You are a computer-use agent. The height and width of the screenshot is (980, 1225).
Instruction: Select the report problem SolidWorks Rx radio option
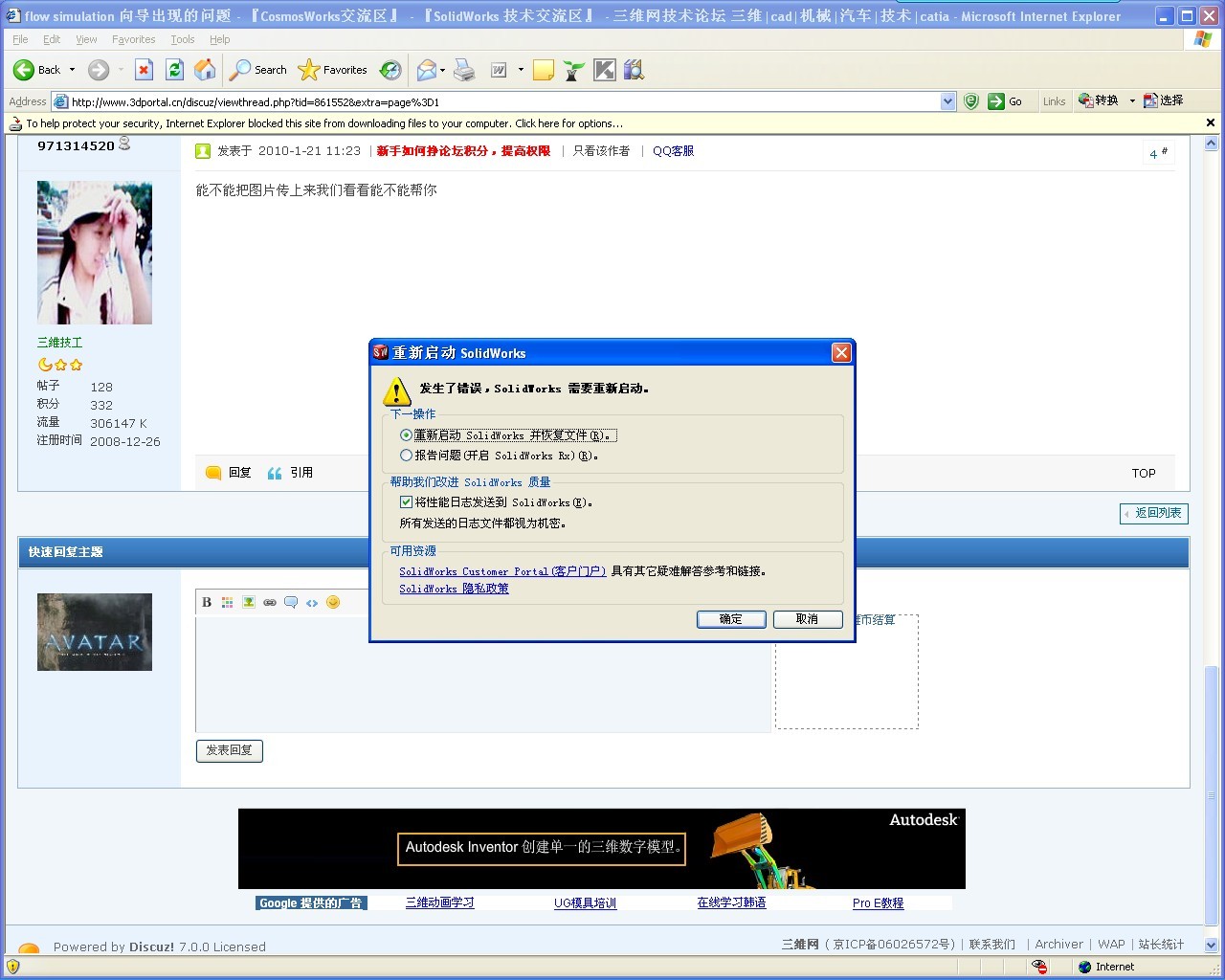(x=406, y=456)
